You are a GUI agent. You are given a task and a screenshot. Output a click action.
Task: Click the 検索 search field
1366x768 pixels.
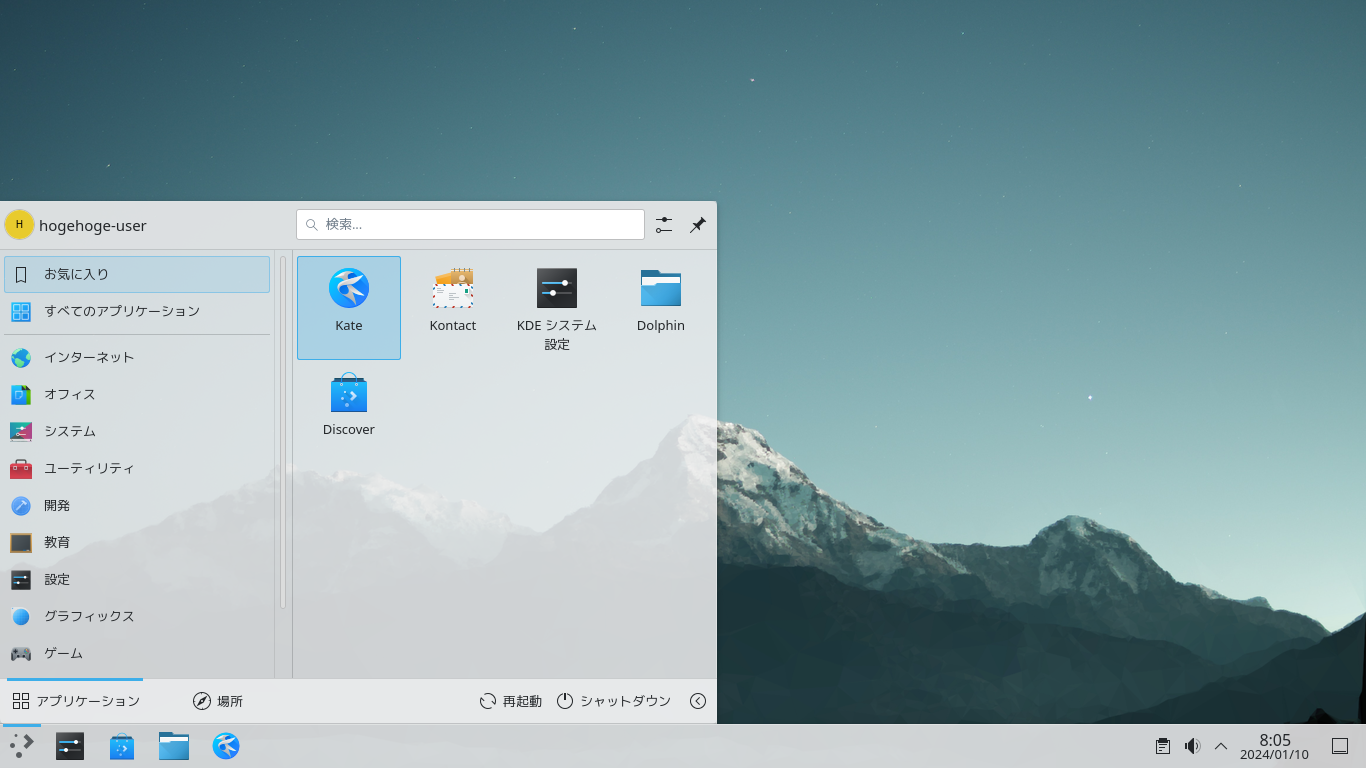[x=470, y=224]
